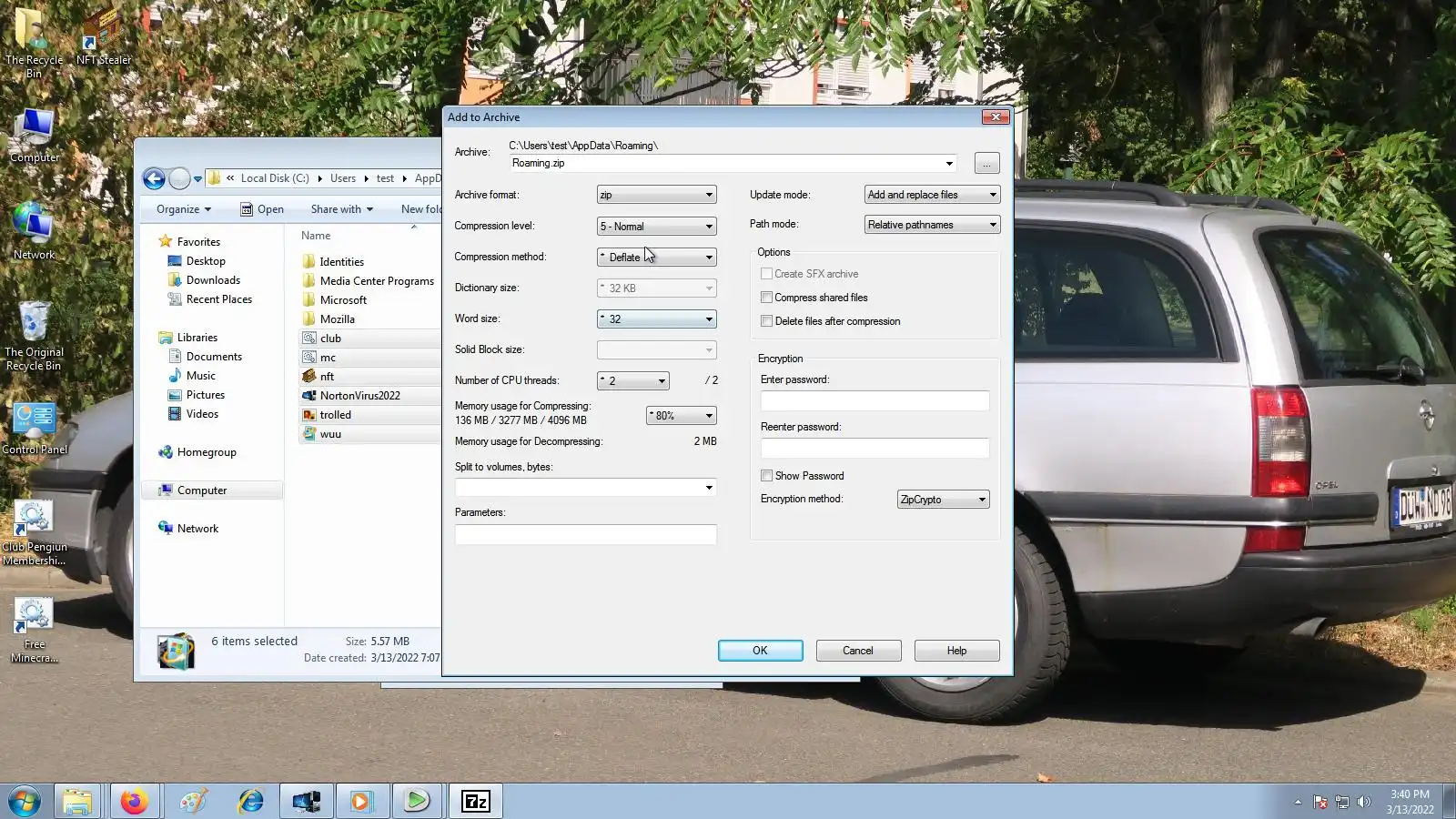The height and width of the screenshot is (819, 1456).
Task: Select Pictures under Libraries
Action: [205, 395]
